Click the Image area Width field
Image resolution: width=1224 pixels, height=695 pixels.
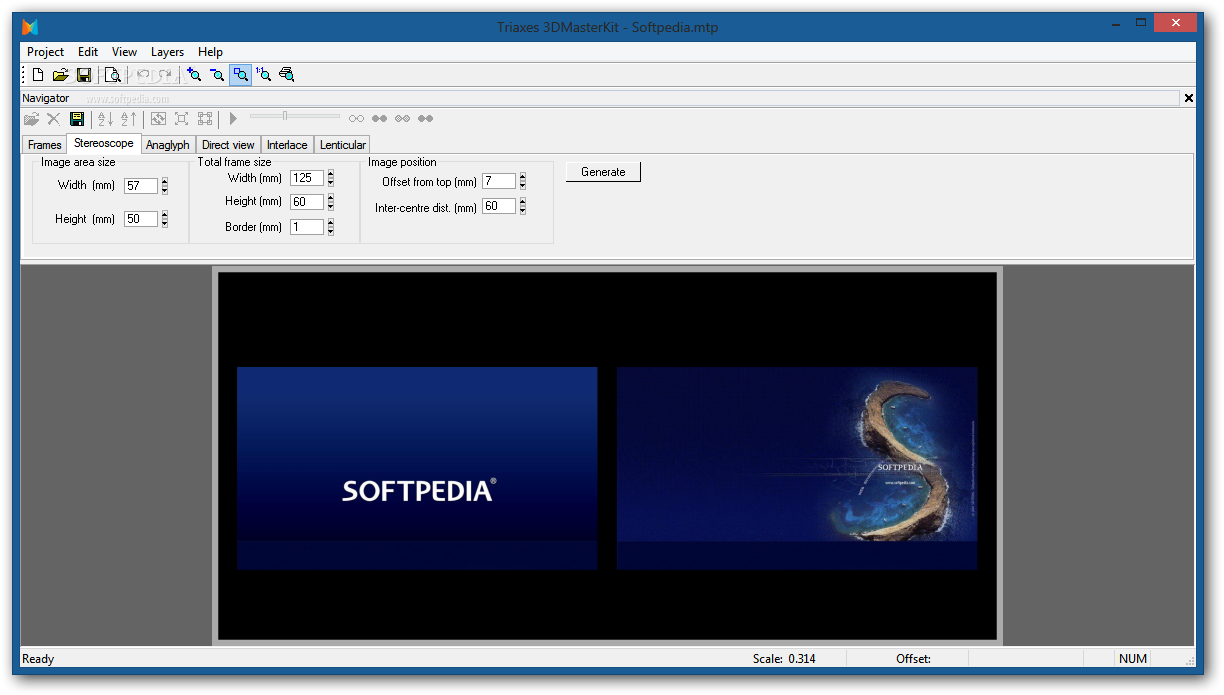click(141, 186)
